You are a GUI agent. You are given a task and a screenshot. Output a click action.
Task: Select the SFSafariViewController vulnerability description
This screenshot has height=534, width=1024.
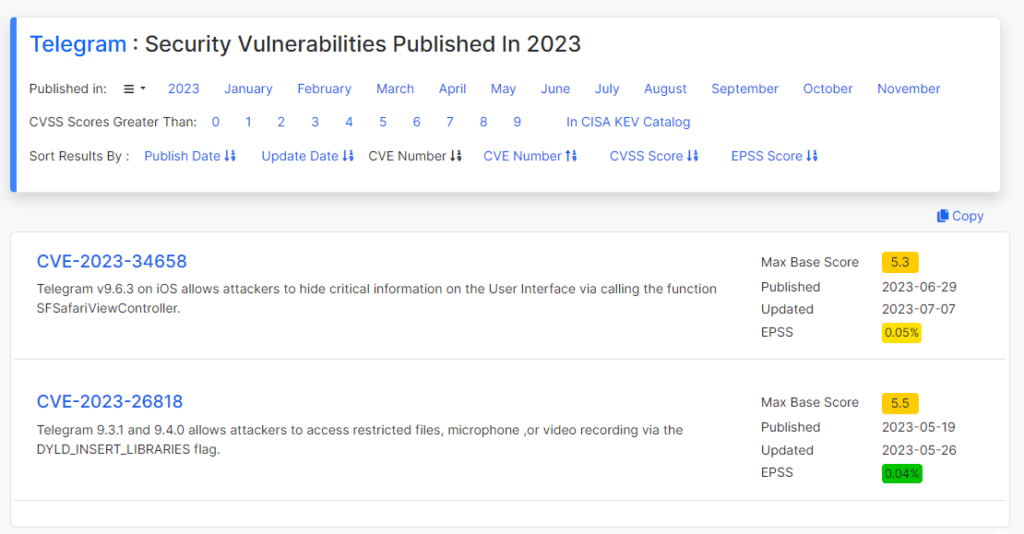[x=377, y=298]
